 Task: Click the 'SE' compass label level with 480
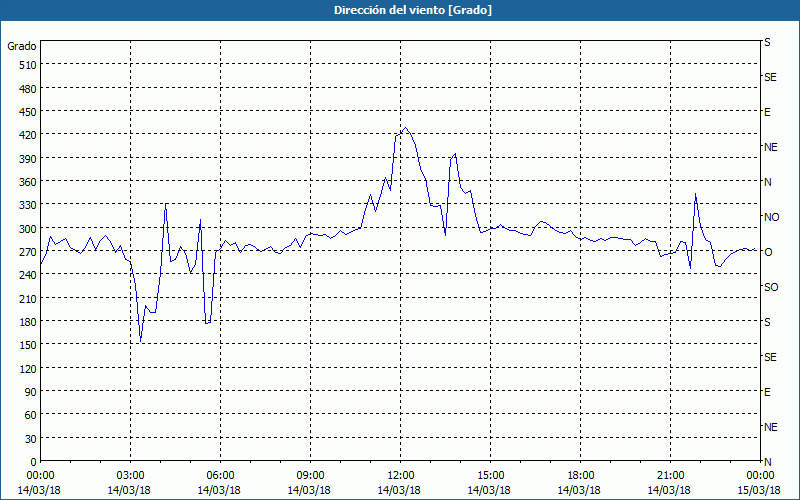770,77
